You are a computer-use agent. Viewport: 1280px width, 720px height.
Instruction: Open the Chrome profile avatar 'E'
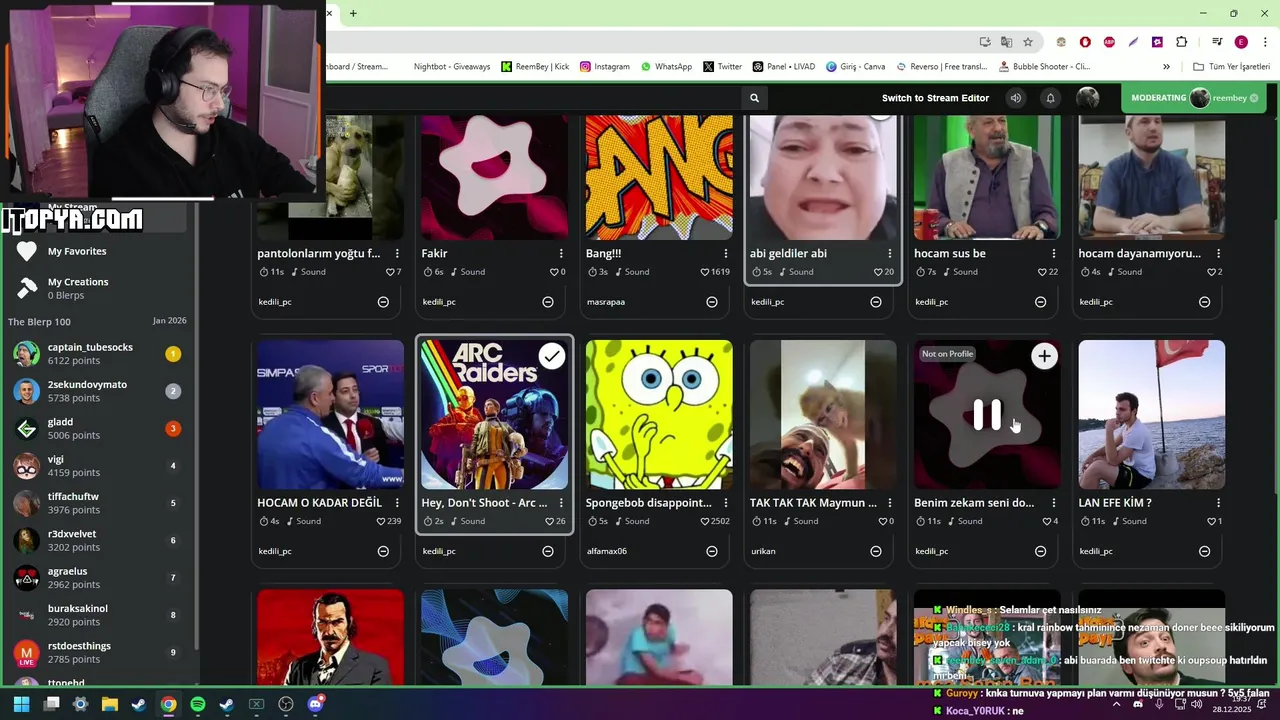(1241, 42)
